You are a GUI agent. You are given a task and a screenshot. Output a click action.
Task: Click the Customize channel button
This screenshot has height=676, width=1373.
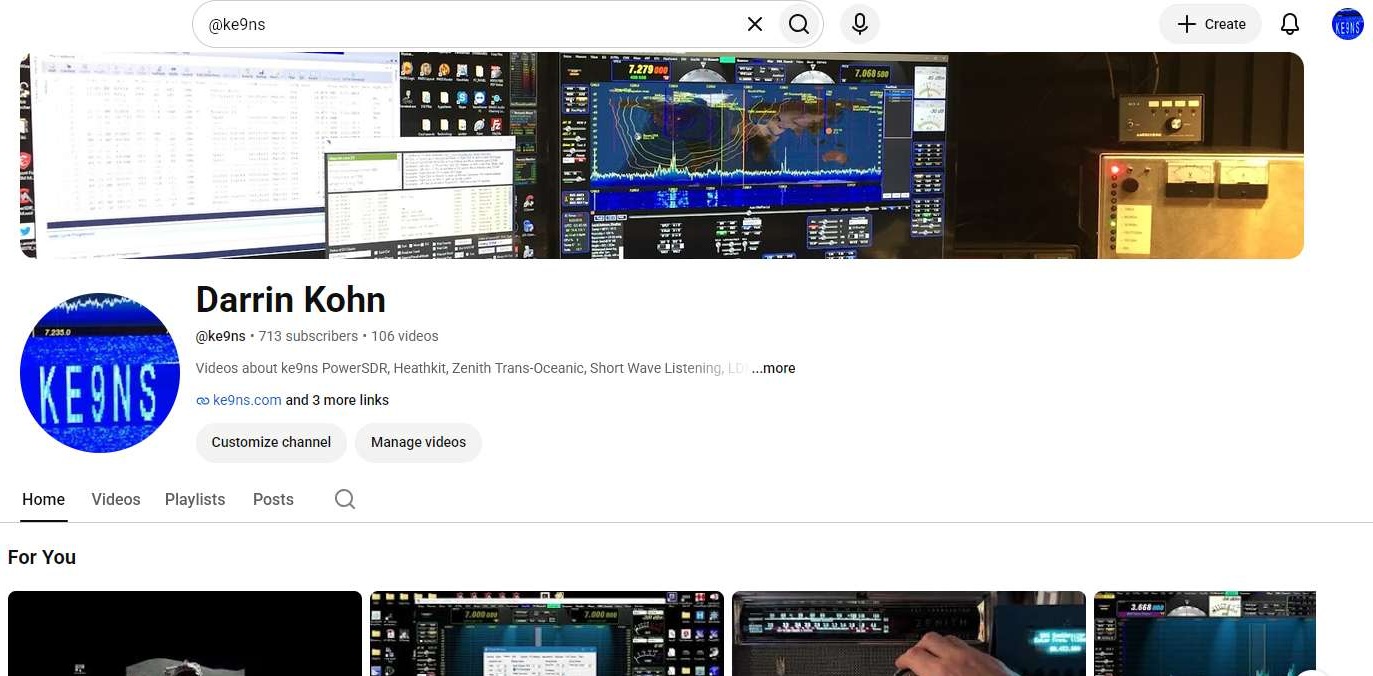pos(271,442)
